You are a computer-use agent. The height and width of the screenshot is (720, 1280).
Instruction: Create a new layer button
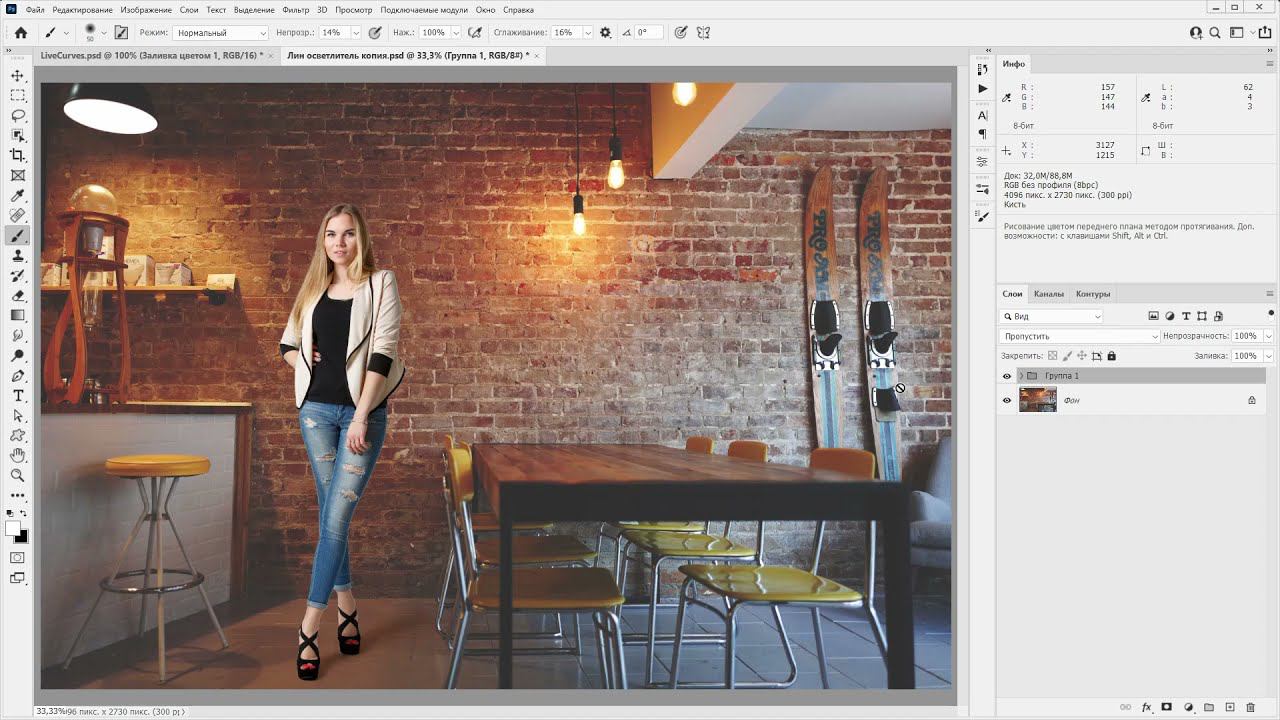1230,707
